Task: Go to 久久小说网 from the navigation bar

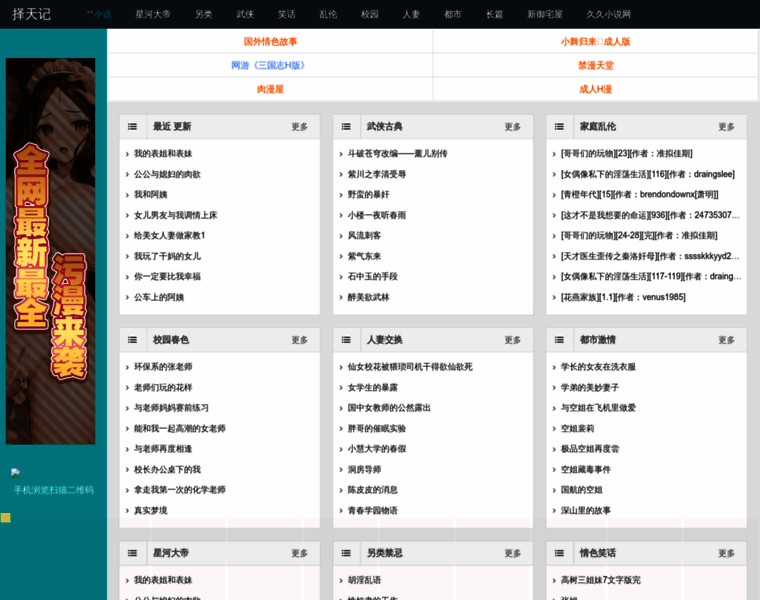Action: pos(608,15)
